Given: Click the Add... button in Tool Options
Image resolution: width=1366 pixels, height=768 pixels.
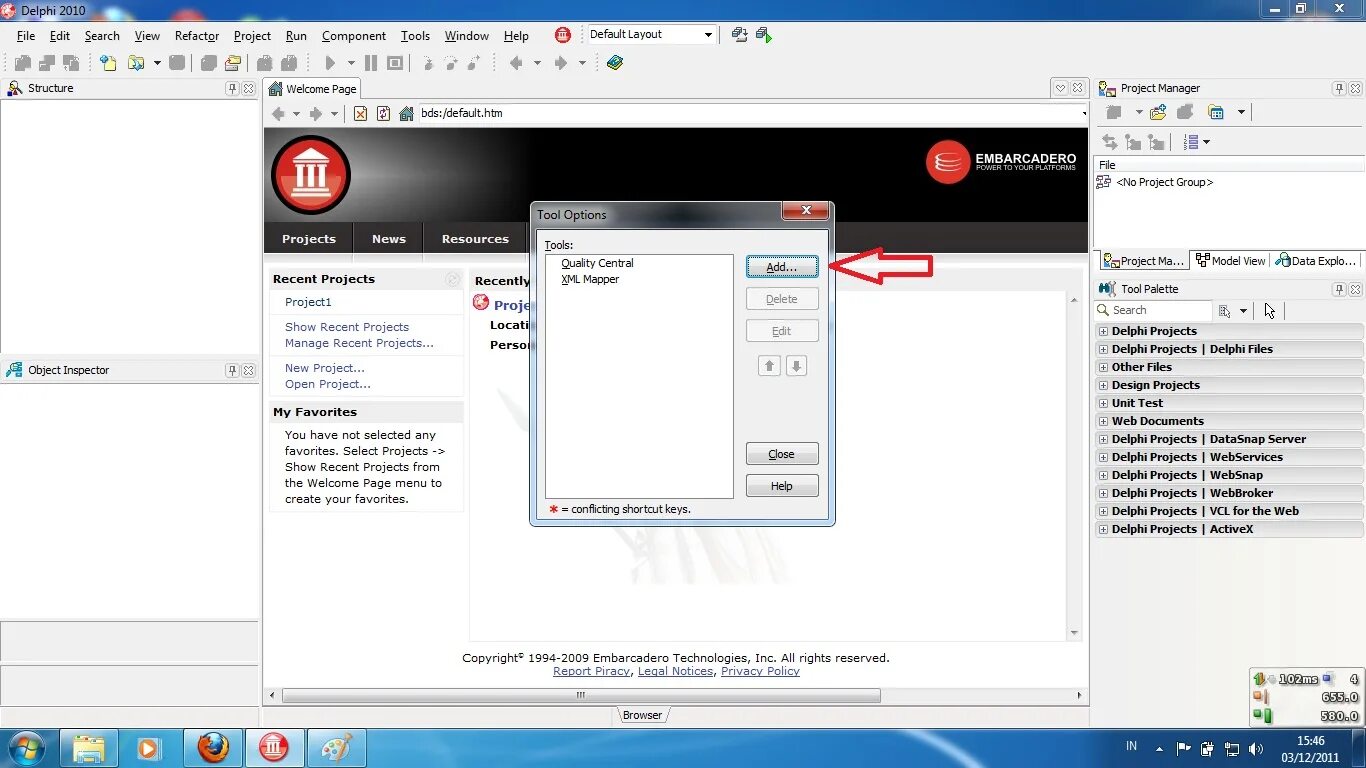Looking at the screenshot, I should [x=782, y=267].
